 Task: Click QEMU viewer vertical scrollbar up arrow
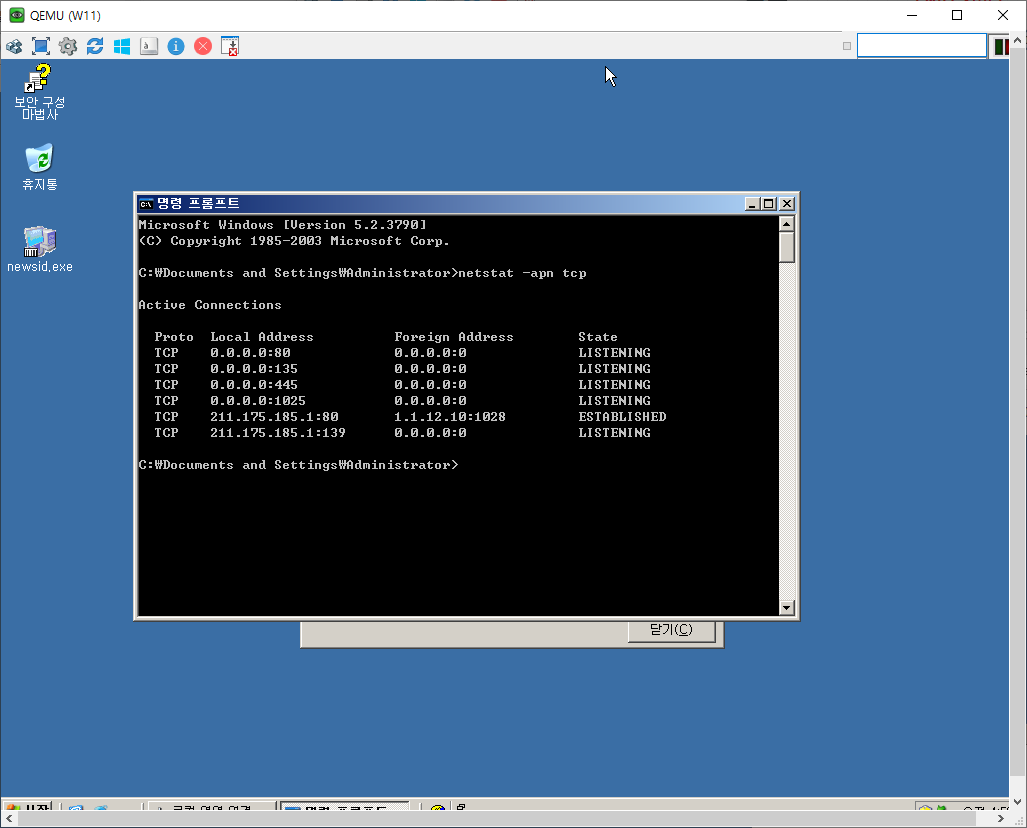pyautogui.click(x=1017, y=41)
